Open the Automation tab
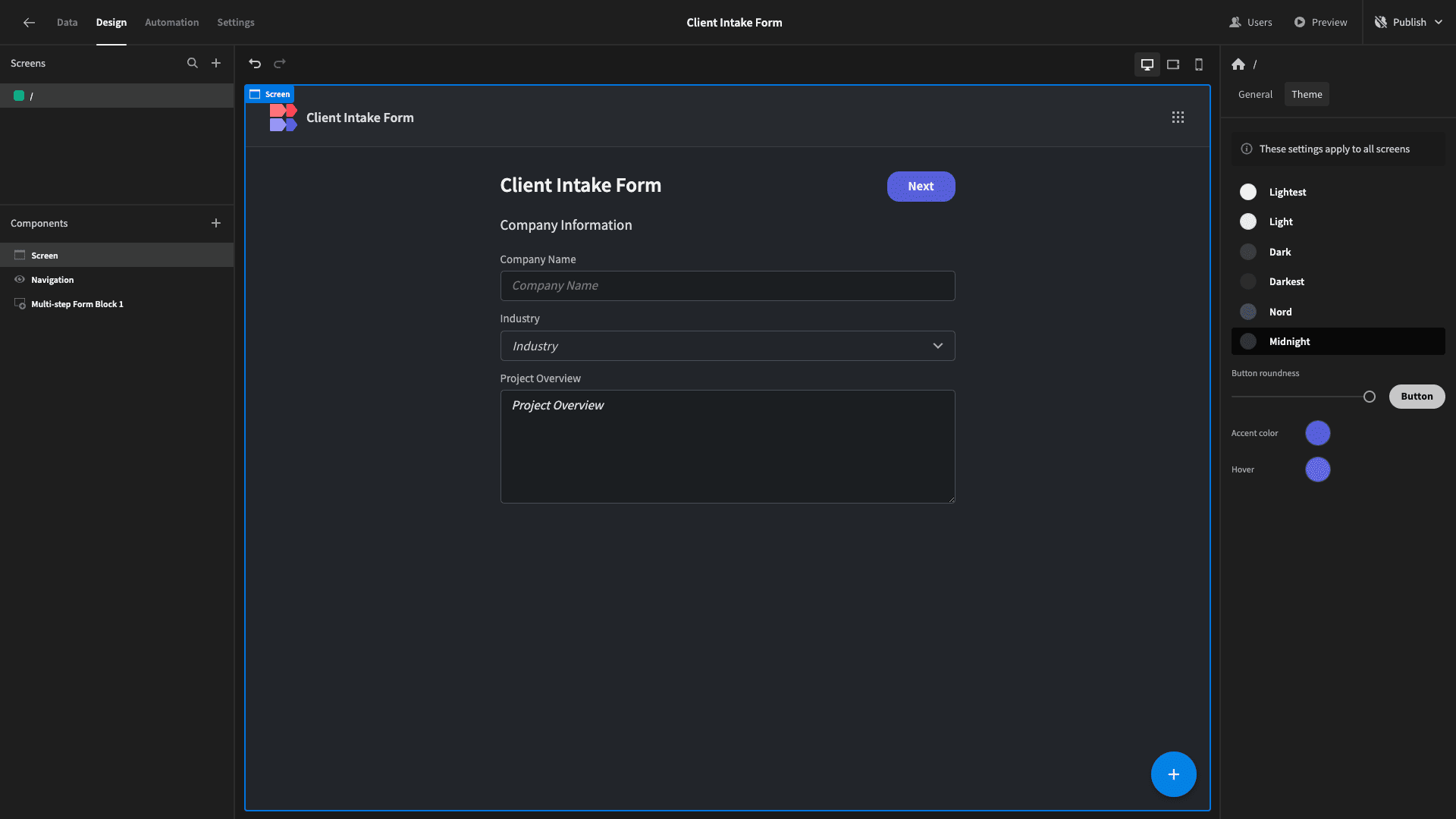The width and height of the screenshot is (1456, 819). coord(171,23)
